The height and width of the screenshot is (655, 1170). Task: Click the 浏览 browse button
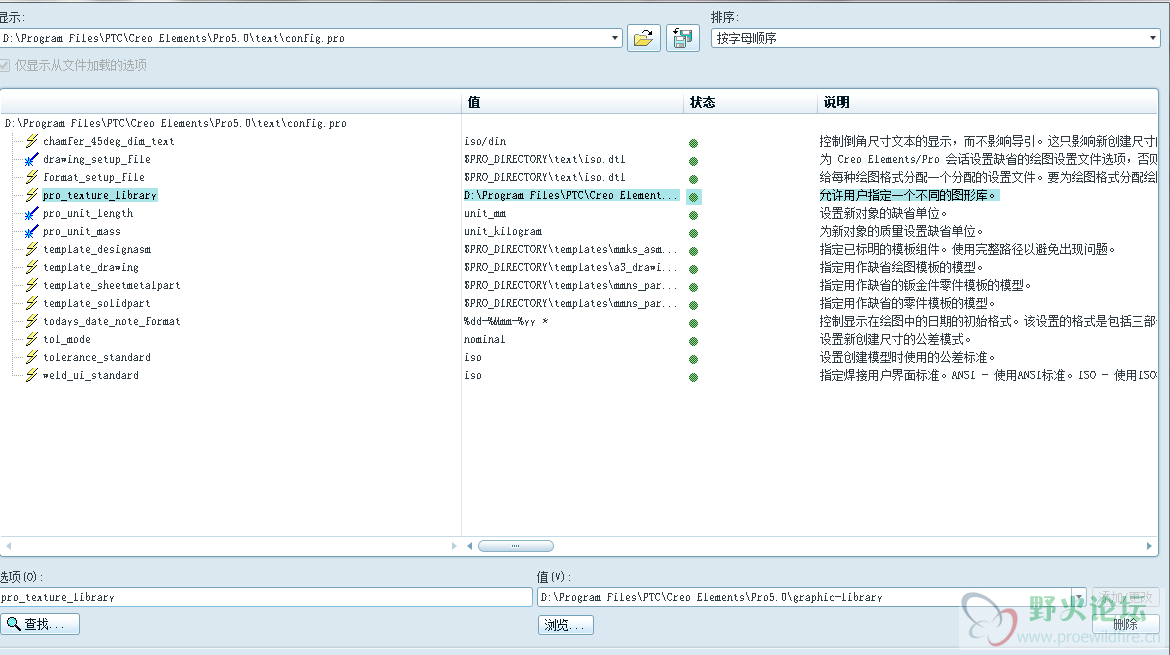click(x=566, y=625)
